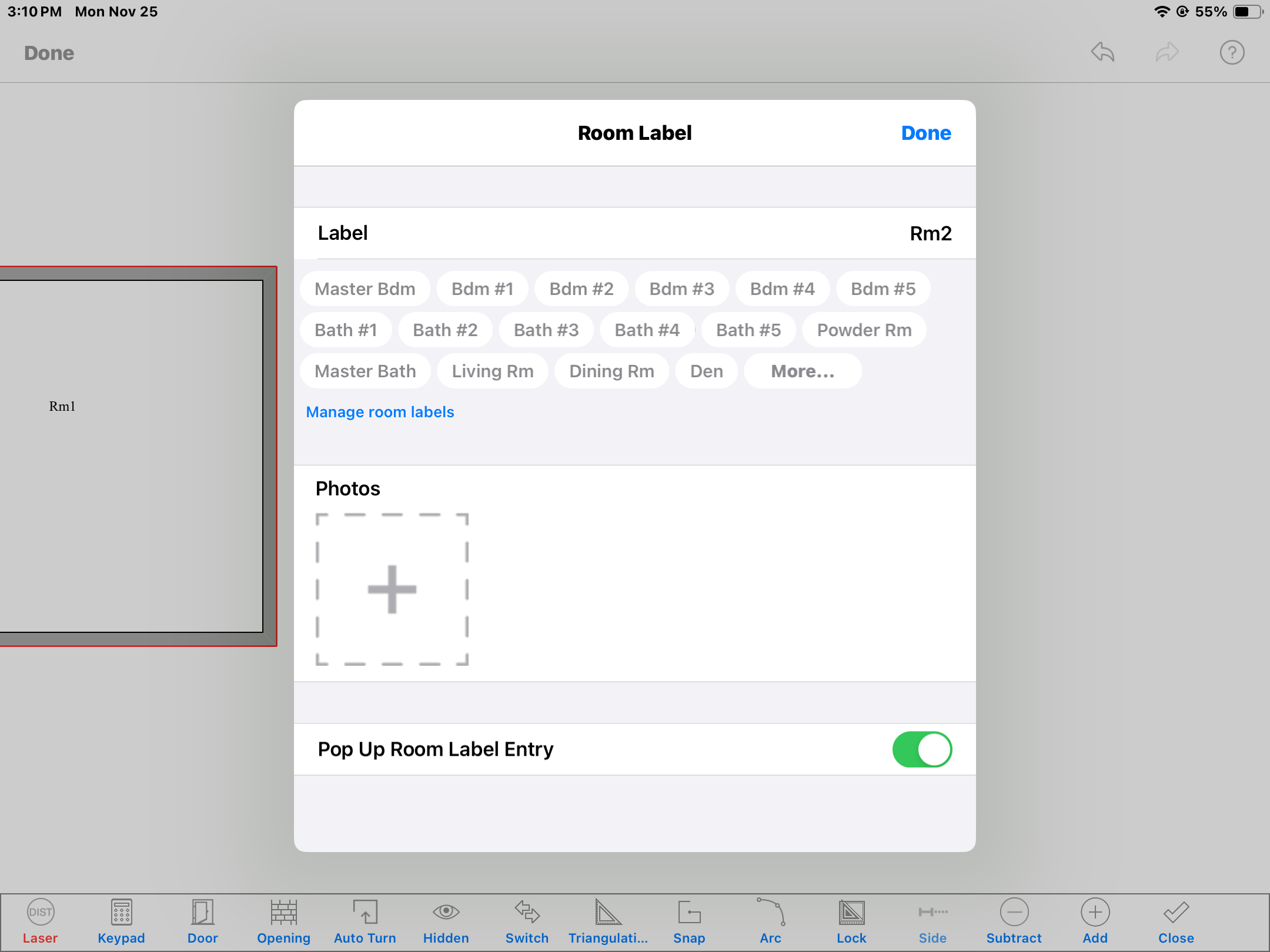Pick the Arc tool
Viewport: 1270px width, 952px height.
click(770, 913)
